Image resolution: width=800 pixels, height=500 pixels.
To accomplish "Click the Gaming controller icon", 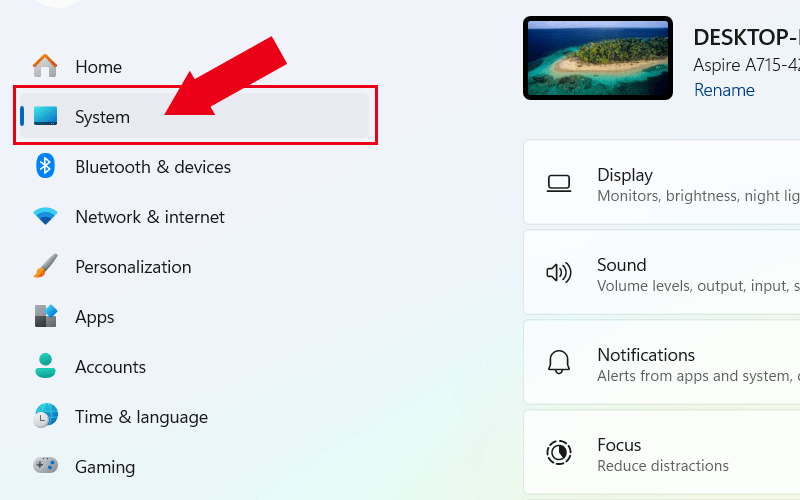I will coord(45,467).
